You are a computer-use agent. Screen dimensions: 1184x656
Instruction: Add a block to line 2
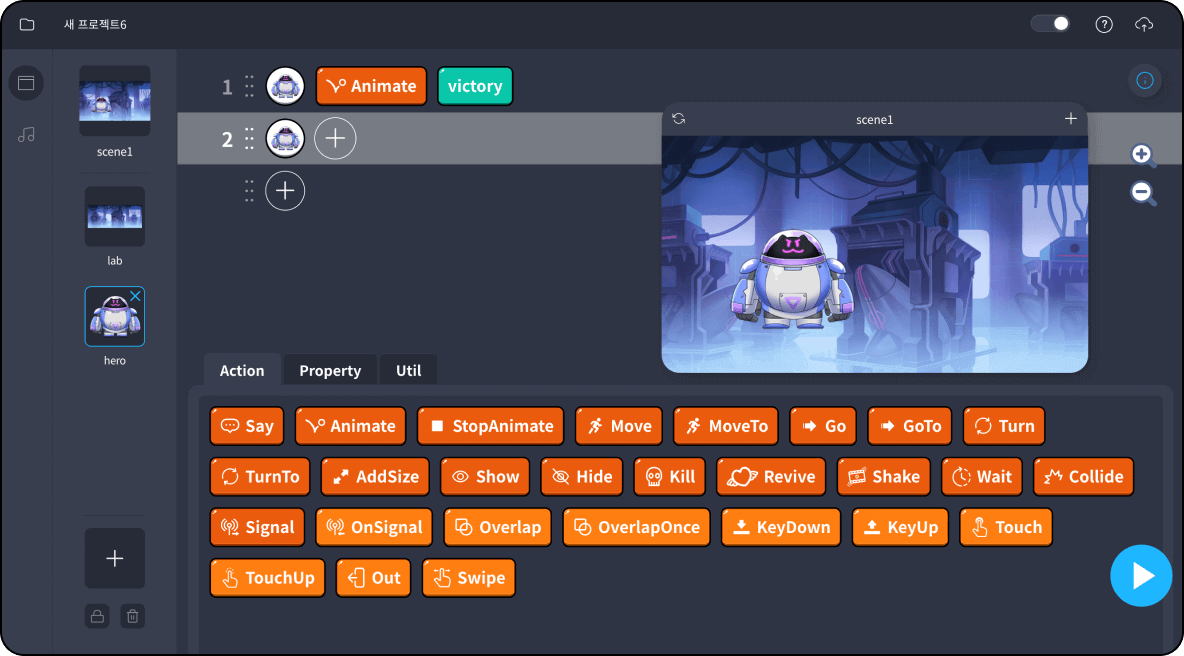point(335,139)
